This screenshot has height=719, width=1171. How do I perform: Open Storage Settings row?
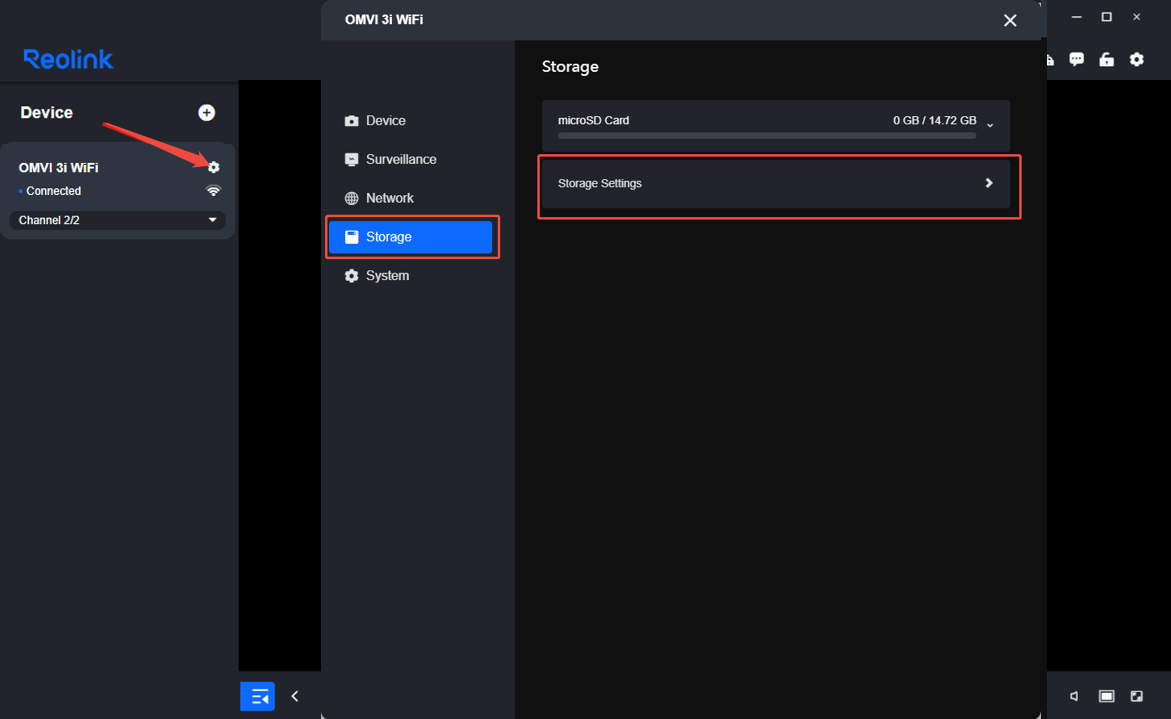click(776, 184)
